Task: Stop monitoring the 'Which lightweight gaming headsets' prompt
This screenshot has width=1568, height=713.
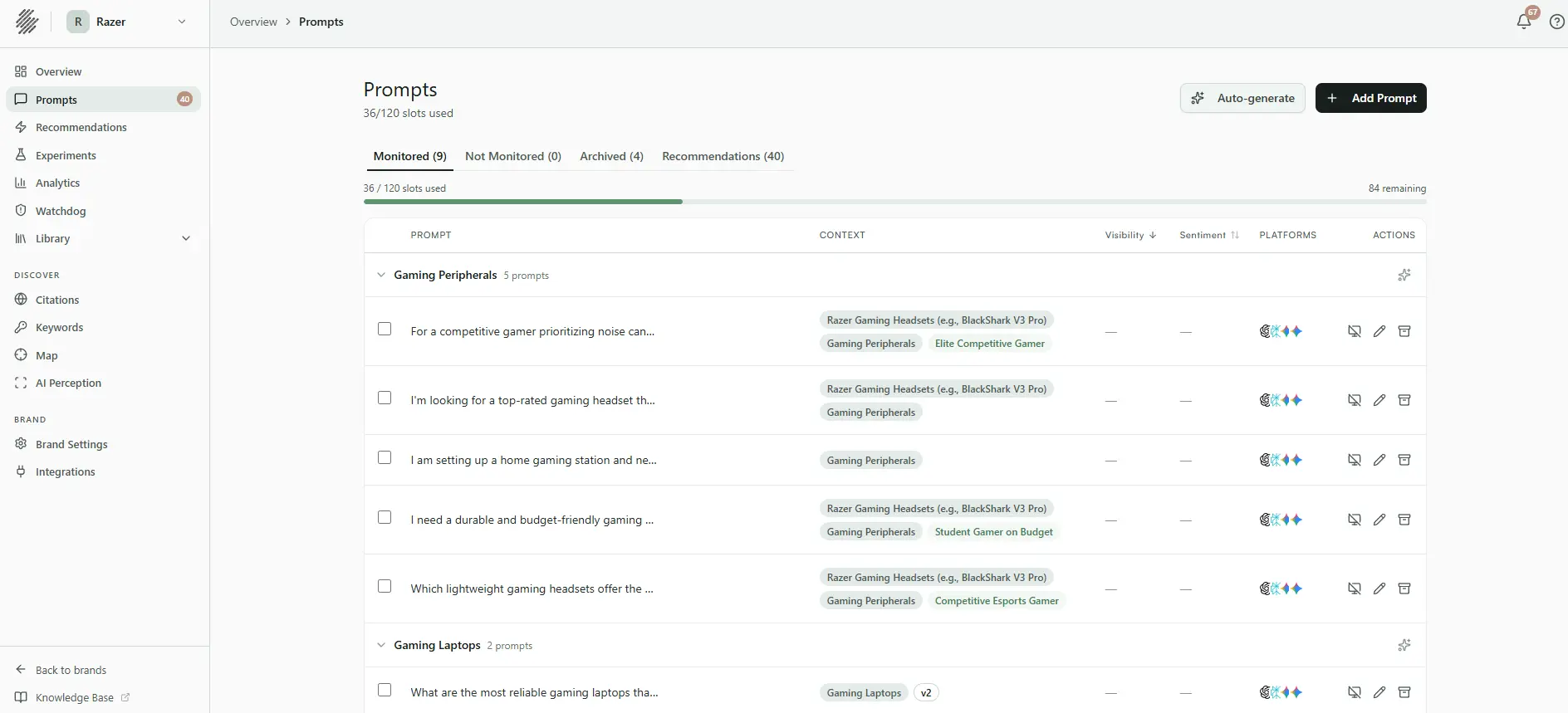Action: pos(1355,588)
